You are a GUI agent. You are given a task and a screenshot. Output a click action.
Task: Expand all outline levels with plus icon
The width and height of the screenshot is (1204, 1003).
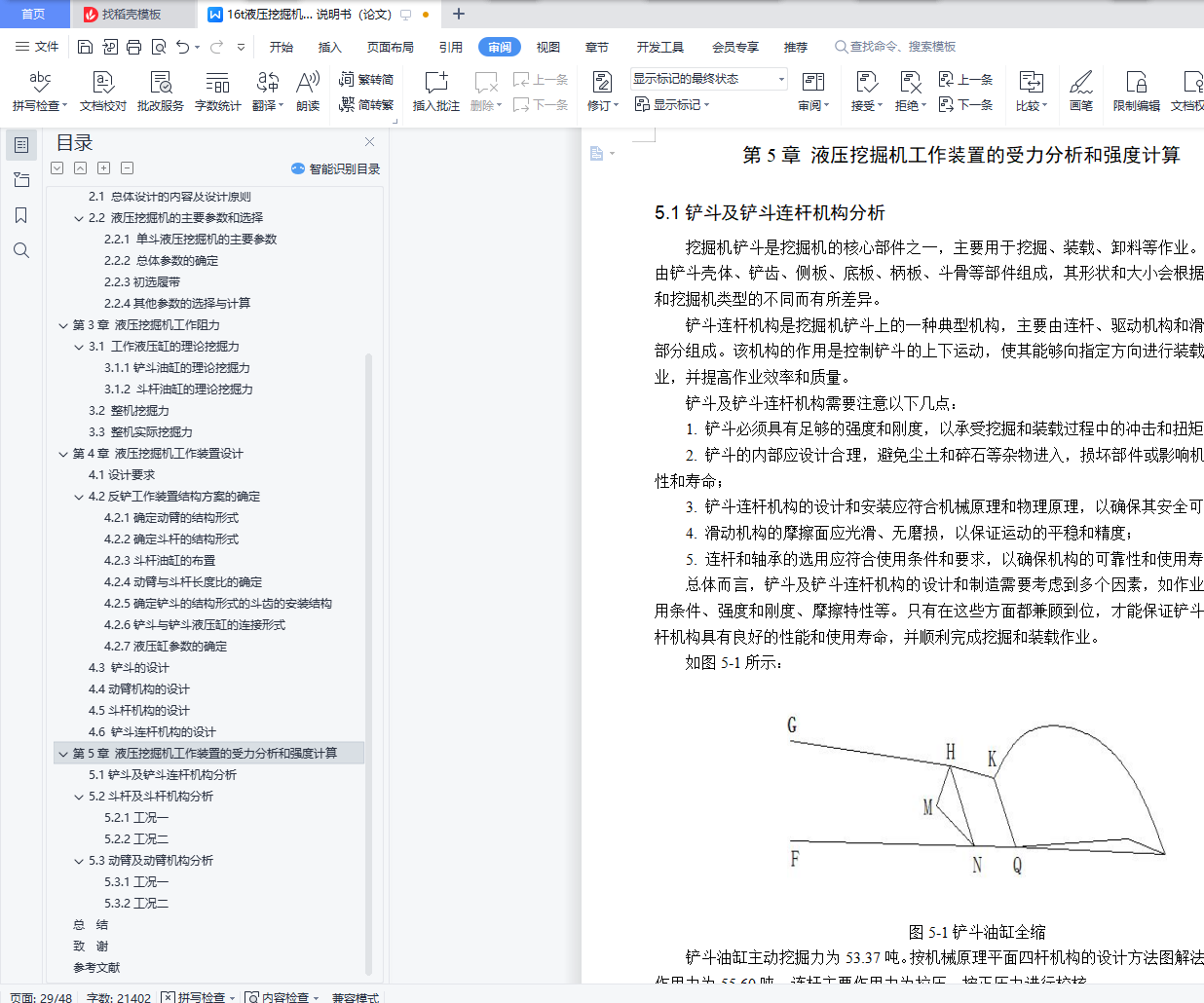pyautogui.click(x=104, y=168)
